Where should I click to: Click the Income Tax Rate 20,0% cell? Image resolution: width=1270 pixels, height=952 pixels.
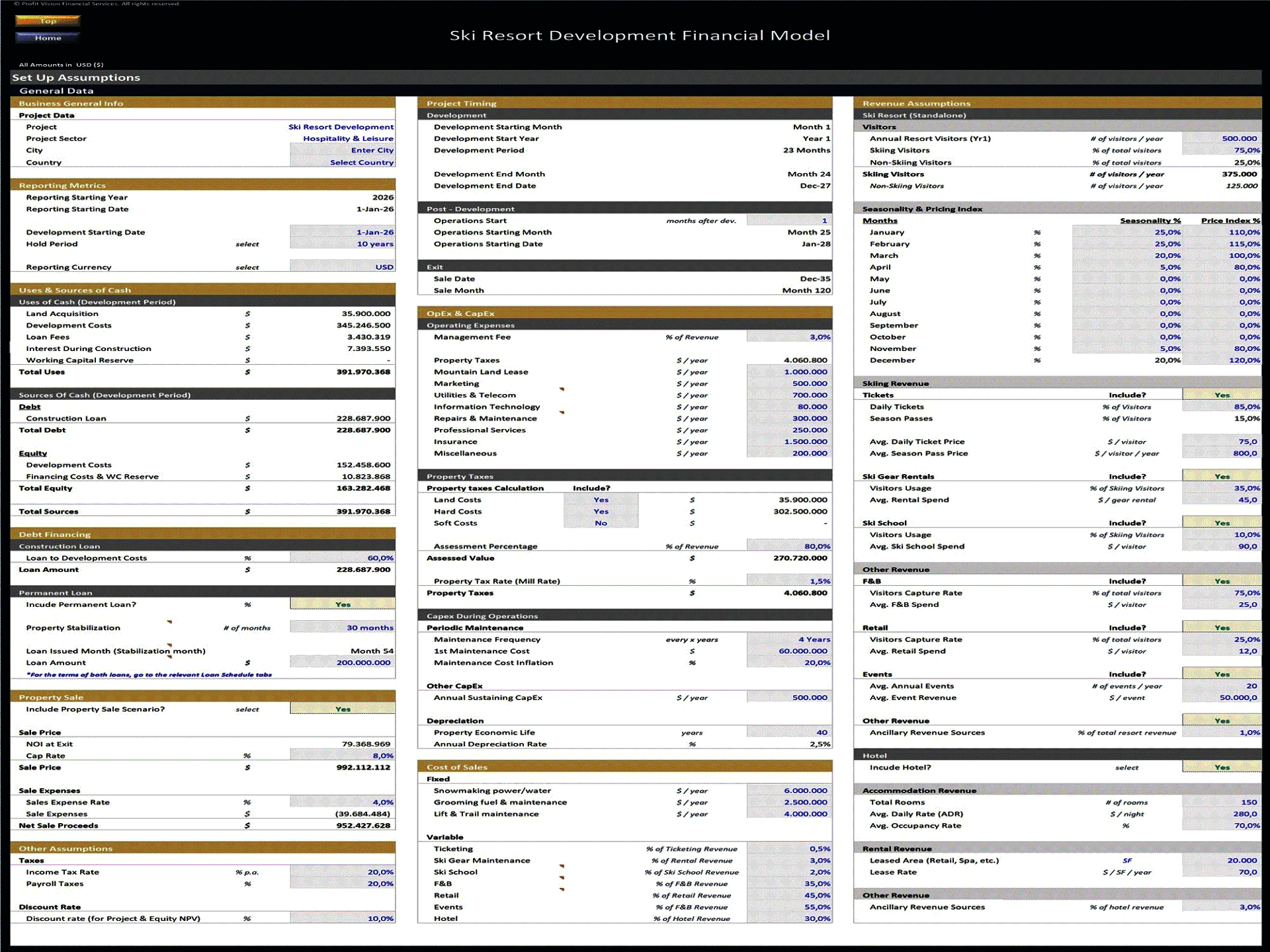343,872
